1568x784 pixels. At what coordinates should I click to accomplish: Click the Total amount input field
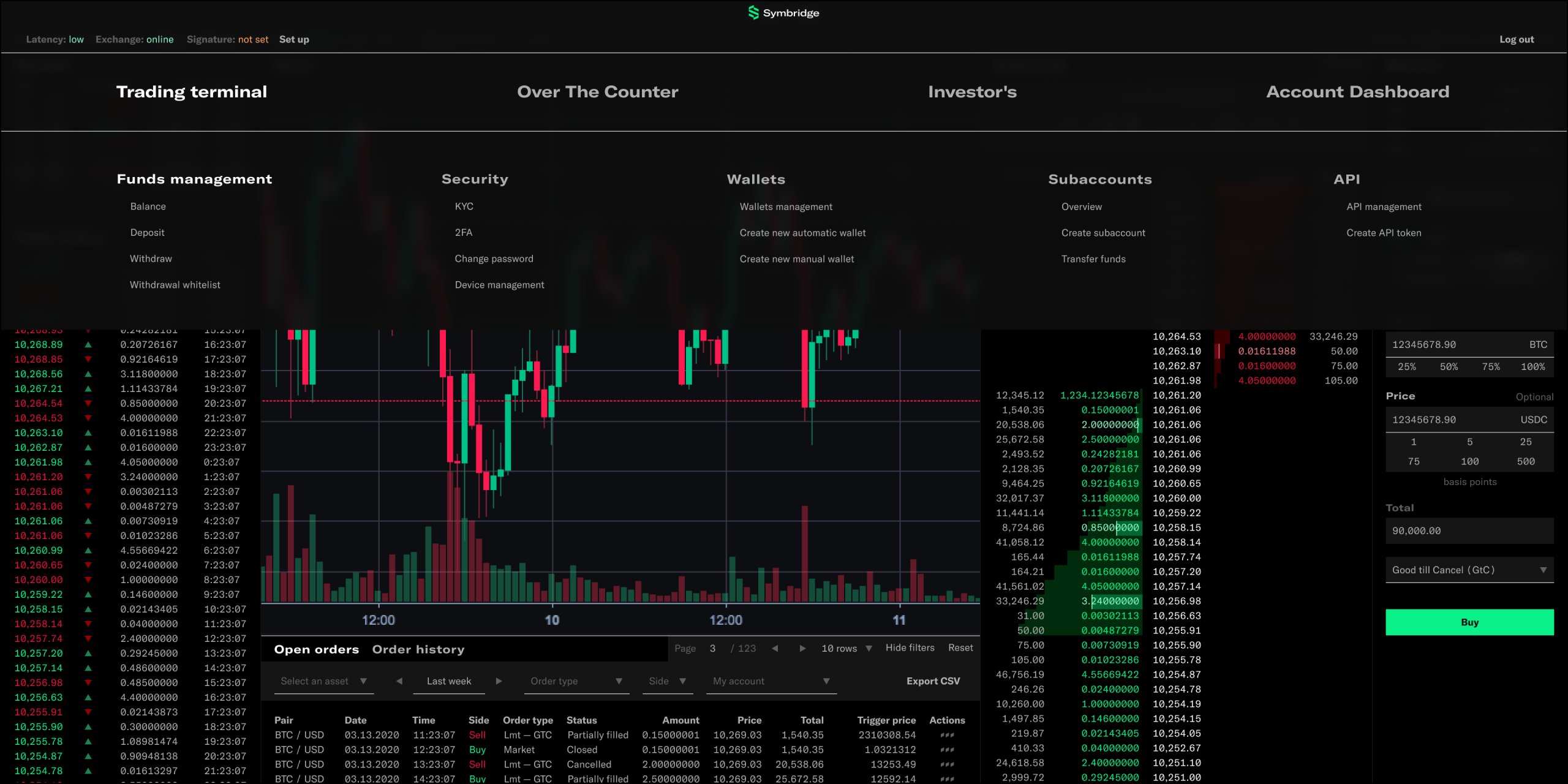(x=1469, y=531)
